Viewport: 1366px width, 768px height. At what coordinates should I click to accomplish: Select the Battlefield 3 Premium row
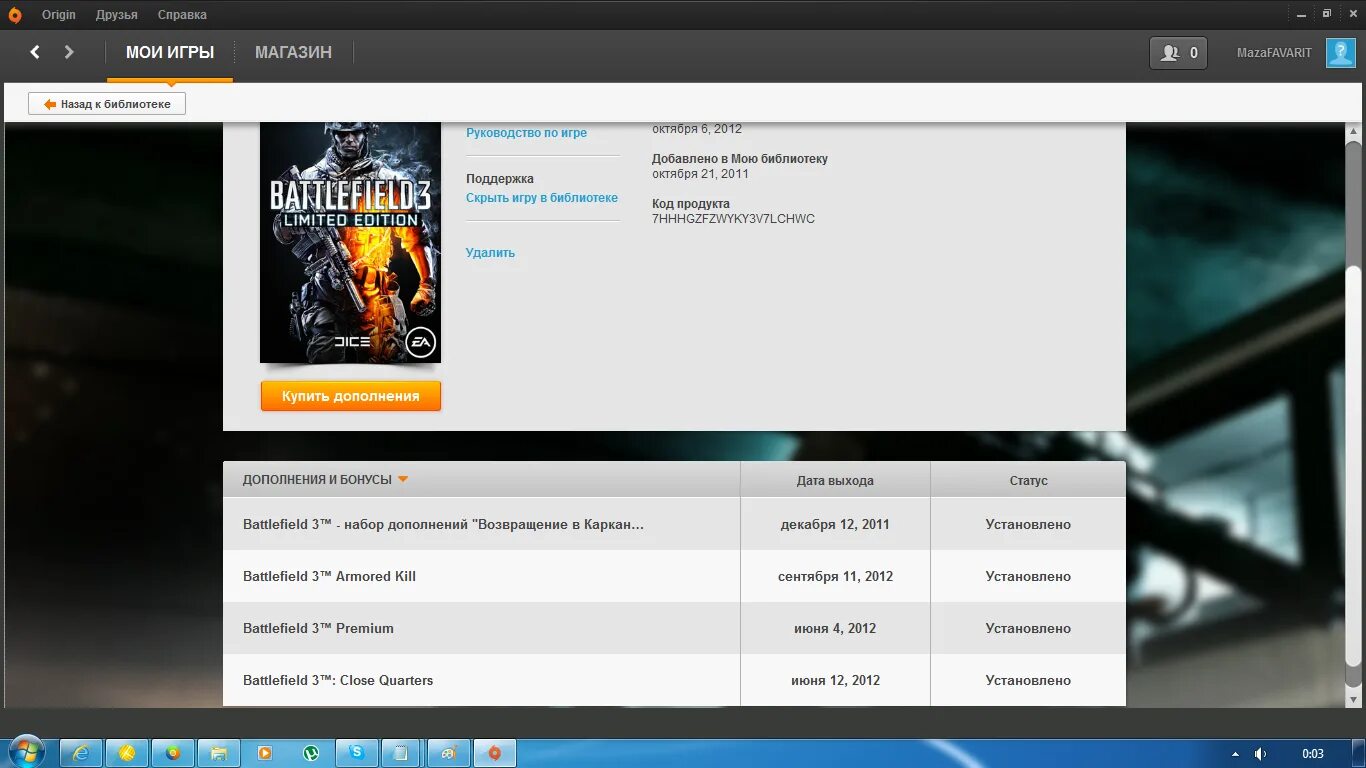point(674,628)
